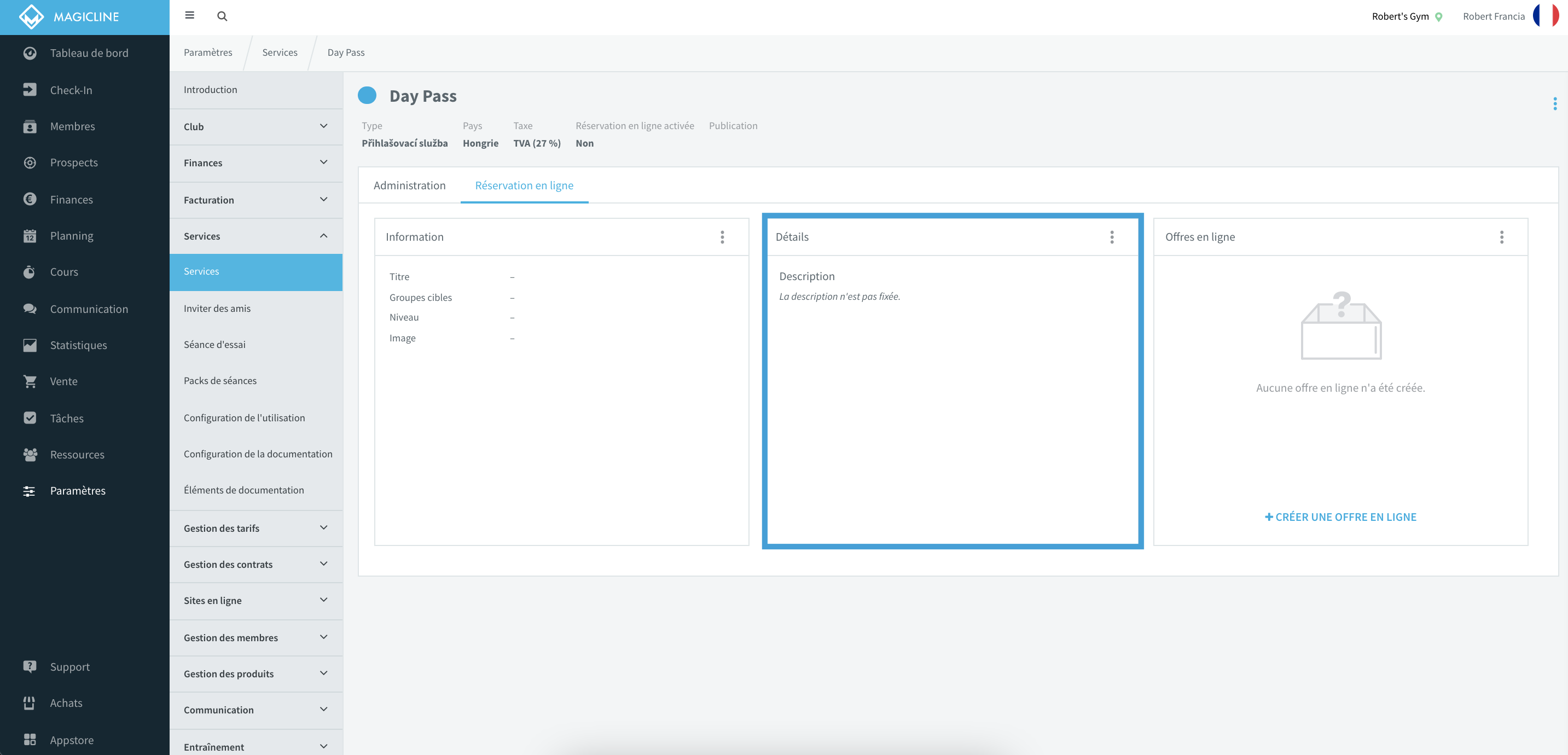Toggle the hamburger menu icon

pos(189,16)
